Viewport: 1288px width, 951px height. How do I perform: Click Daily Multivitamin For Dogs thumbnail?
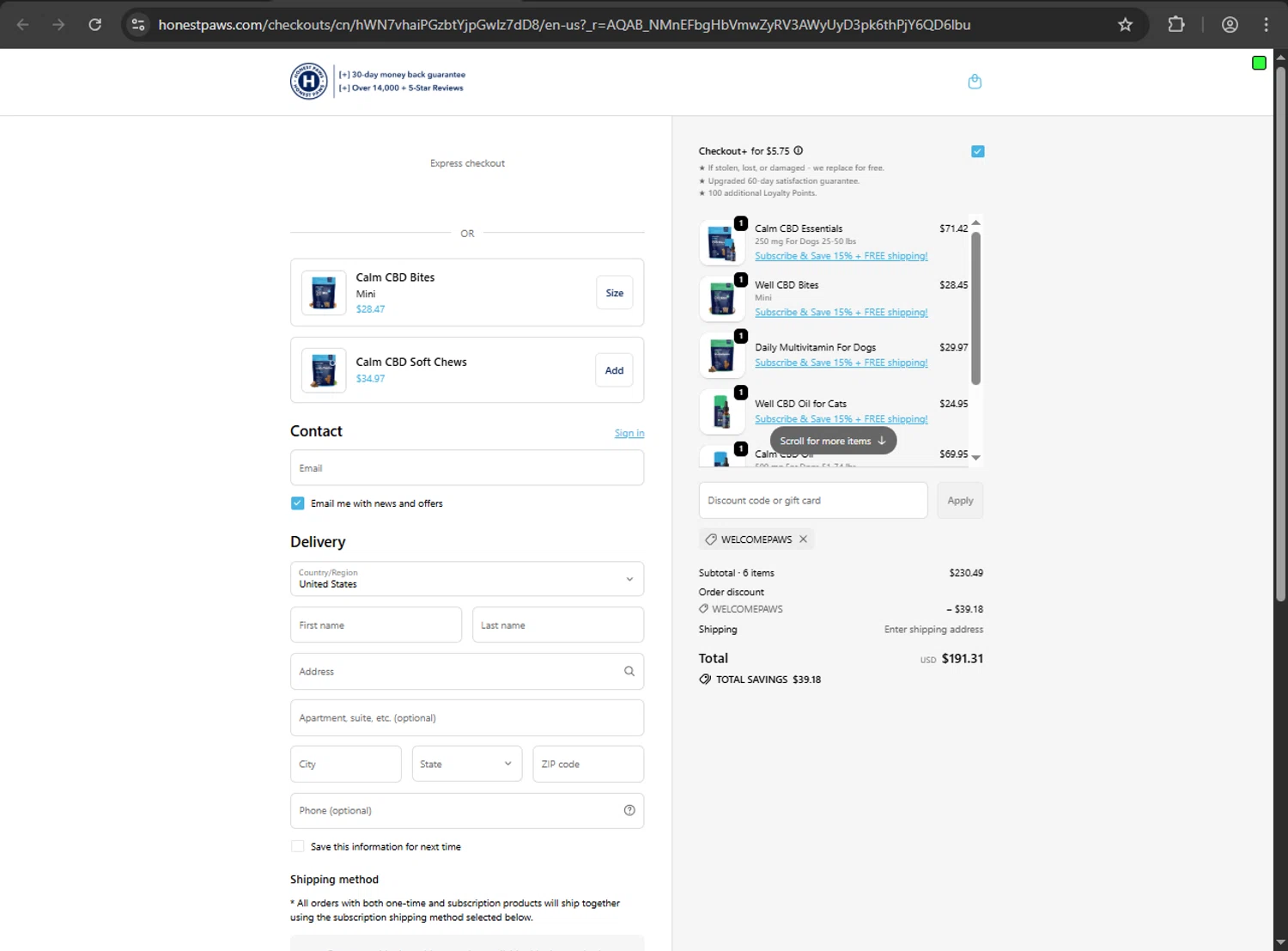(721, 355)
